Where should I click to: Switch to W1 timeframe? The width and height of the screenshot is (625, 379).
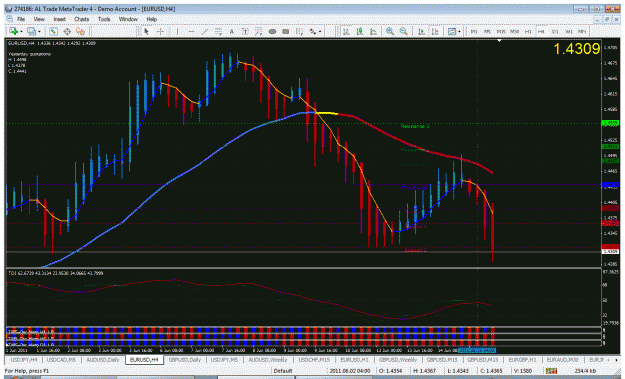click(569, 31)
